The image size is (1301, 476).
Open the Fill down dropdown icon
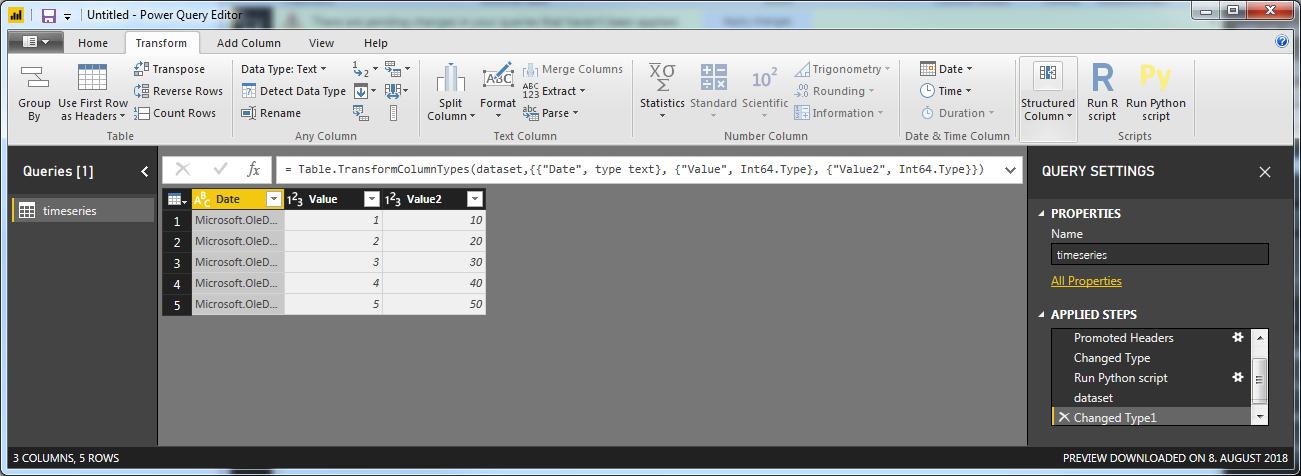[x=366, y=91]
